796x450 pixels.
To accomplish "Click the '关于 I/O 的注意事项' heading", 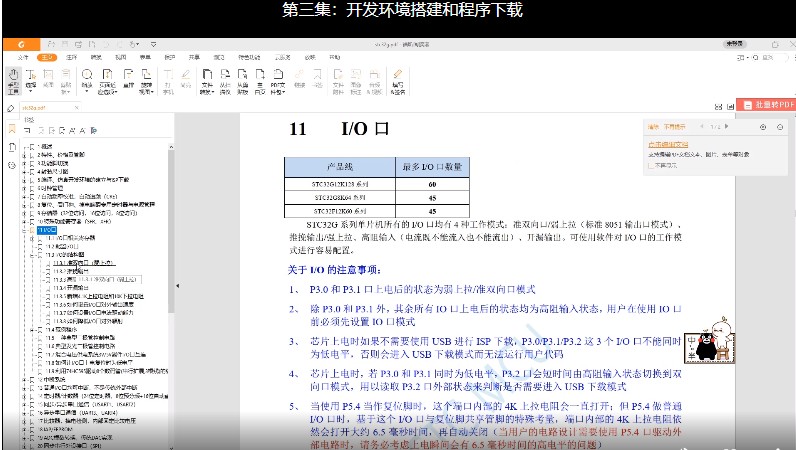I will (334, 270).
